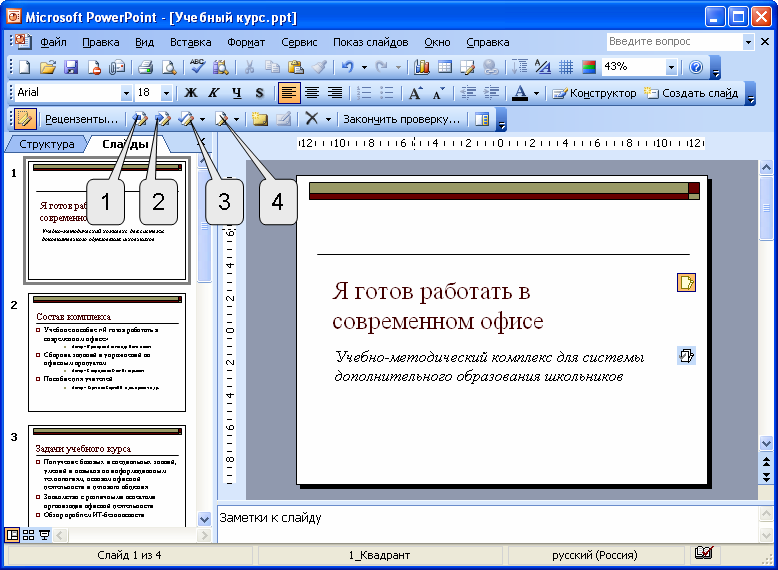The image size is (778, 570).
Task: Open the review comment marker on slide
Action: pos(686,283)
